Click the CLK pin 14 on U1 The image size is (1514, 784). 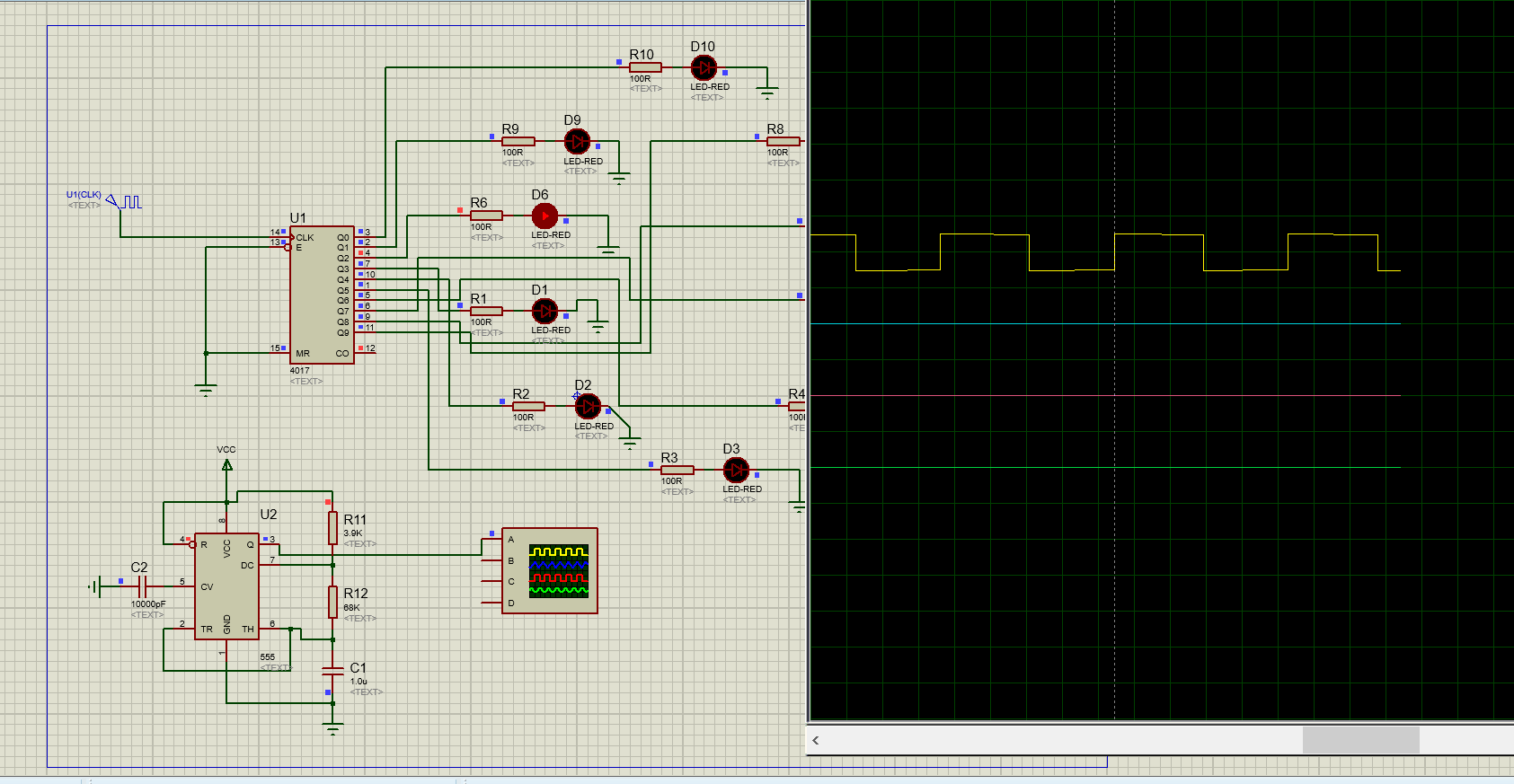(279, 237)
